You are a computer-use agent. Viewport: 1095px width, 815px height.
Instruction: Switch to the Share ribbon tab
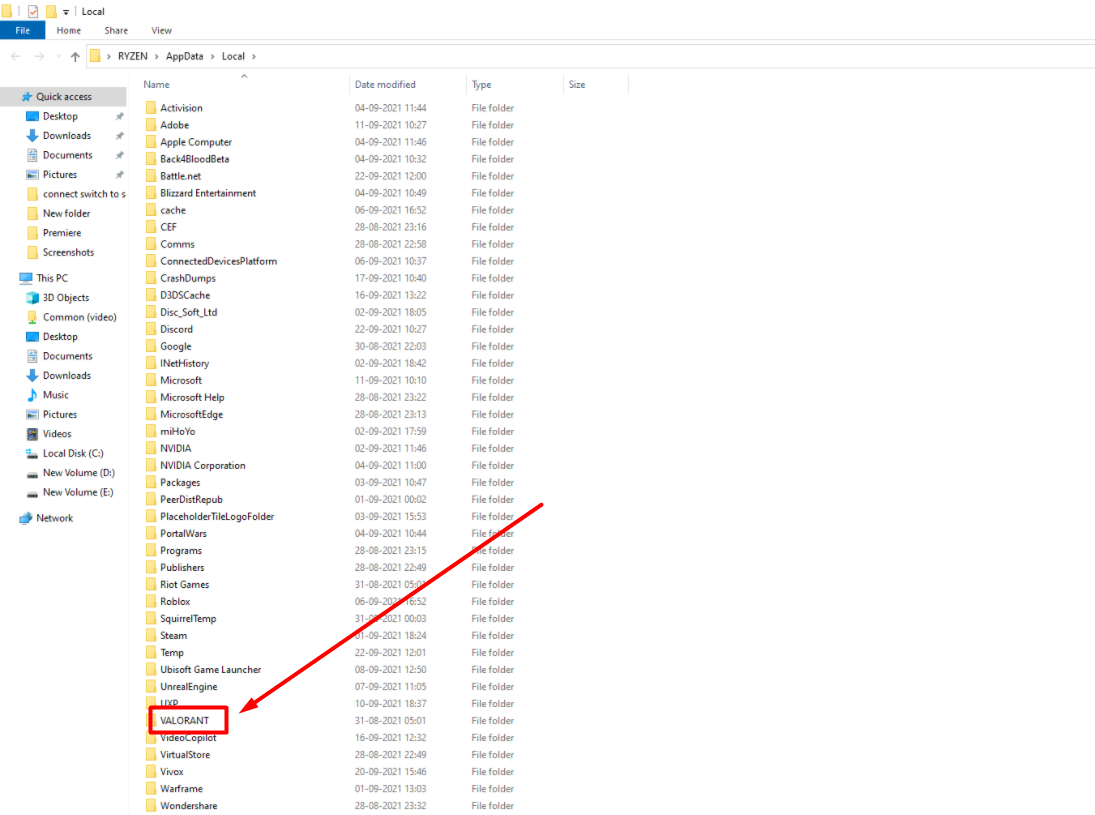[116, 30]
